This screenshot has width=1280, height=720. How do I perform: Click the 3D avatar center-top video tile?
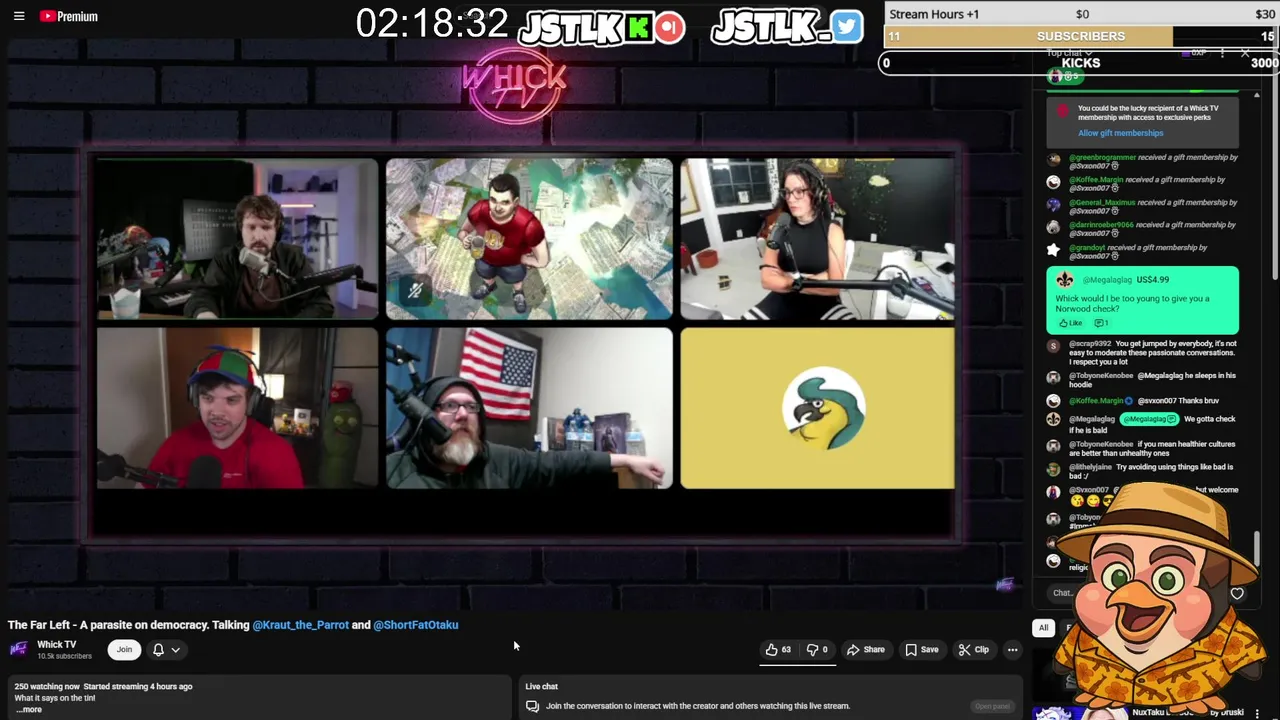[529, 239]
